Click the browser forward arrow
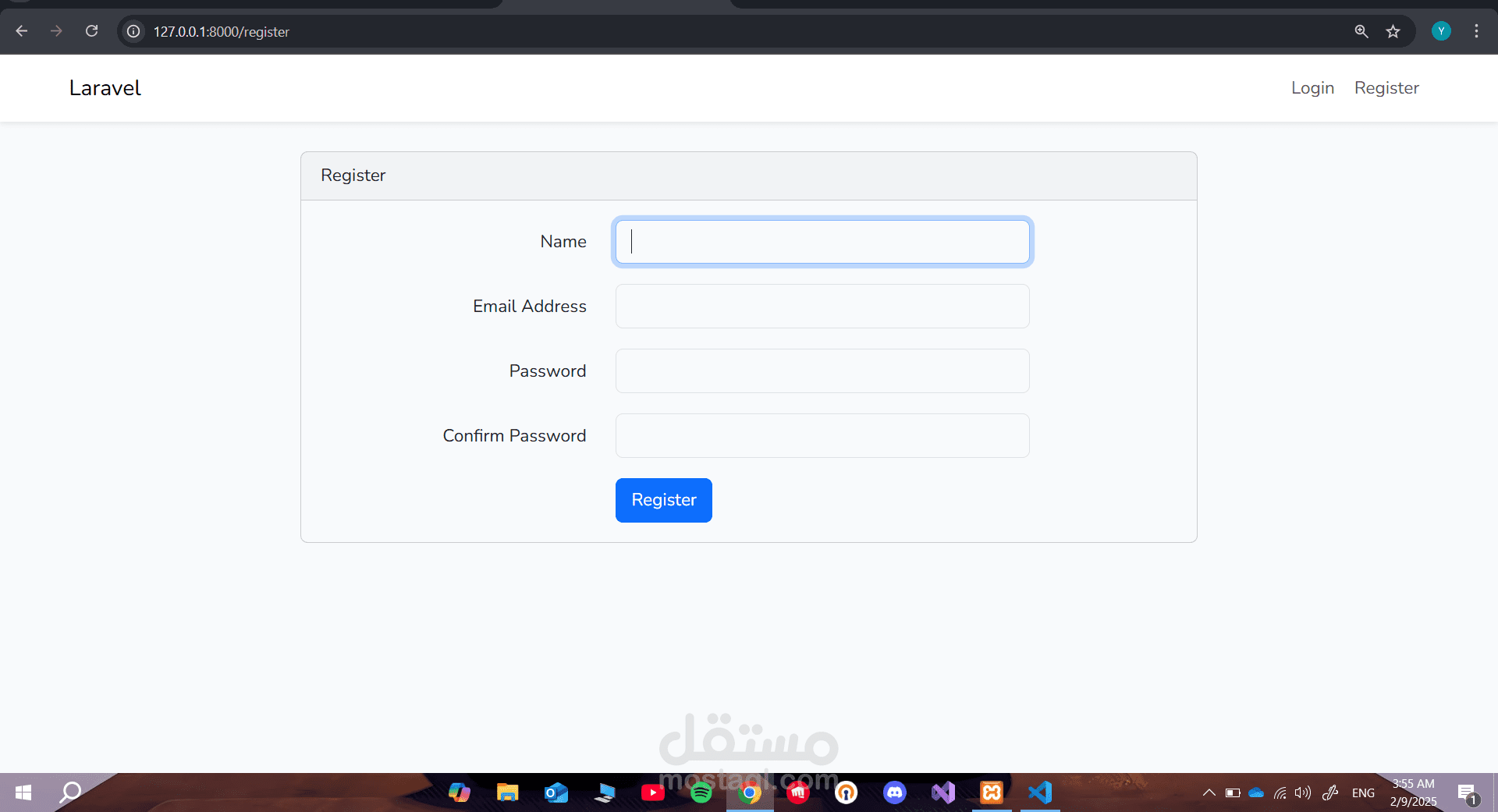Screen dimensions: 1498x812 [x=56, y=31]
